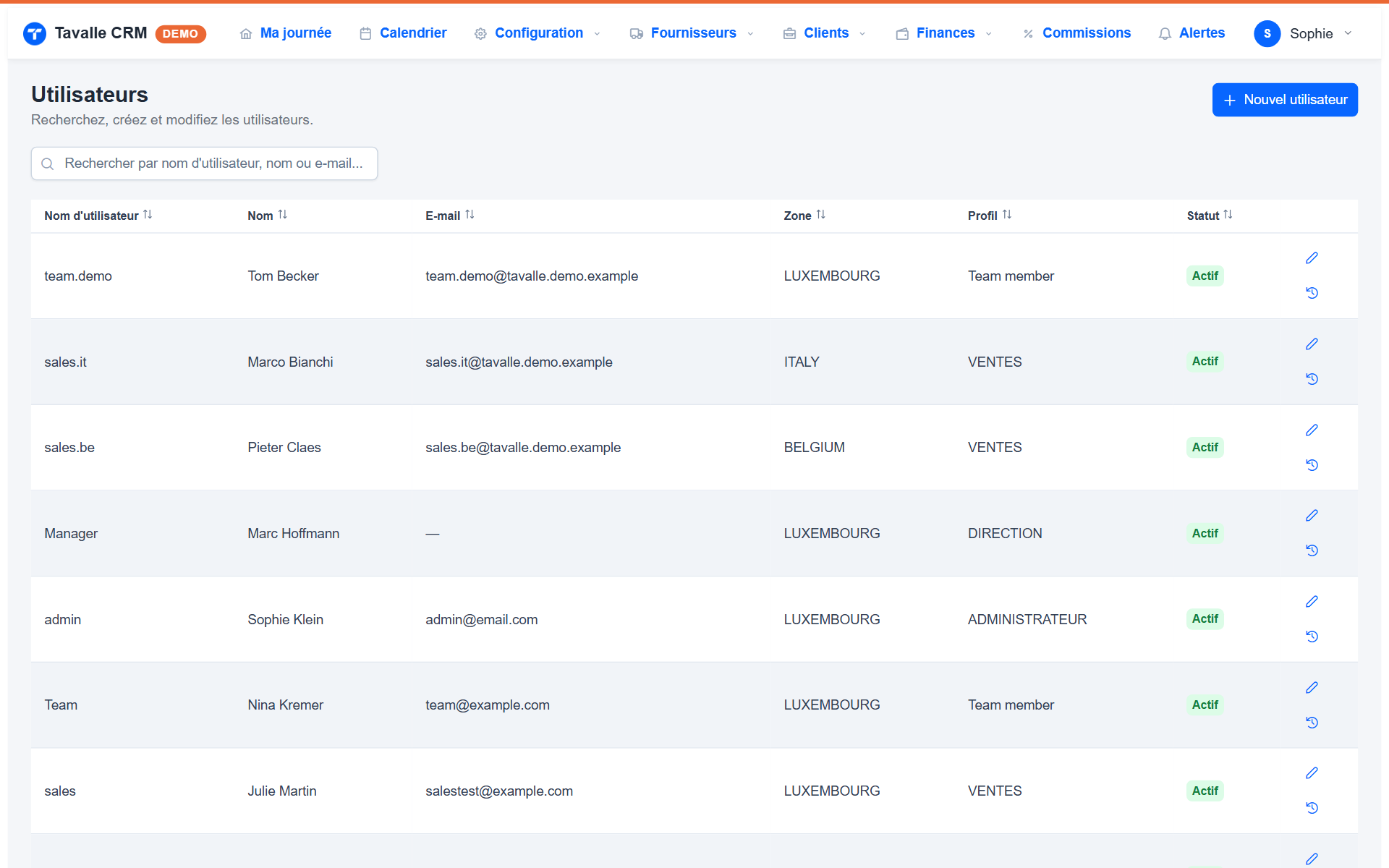This screenshot has height=868, width=1389.
Task: Click email admin@email.com
Action: pos(481,619)
